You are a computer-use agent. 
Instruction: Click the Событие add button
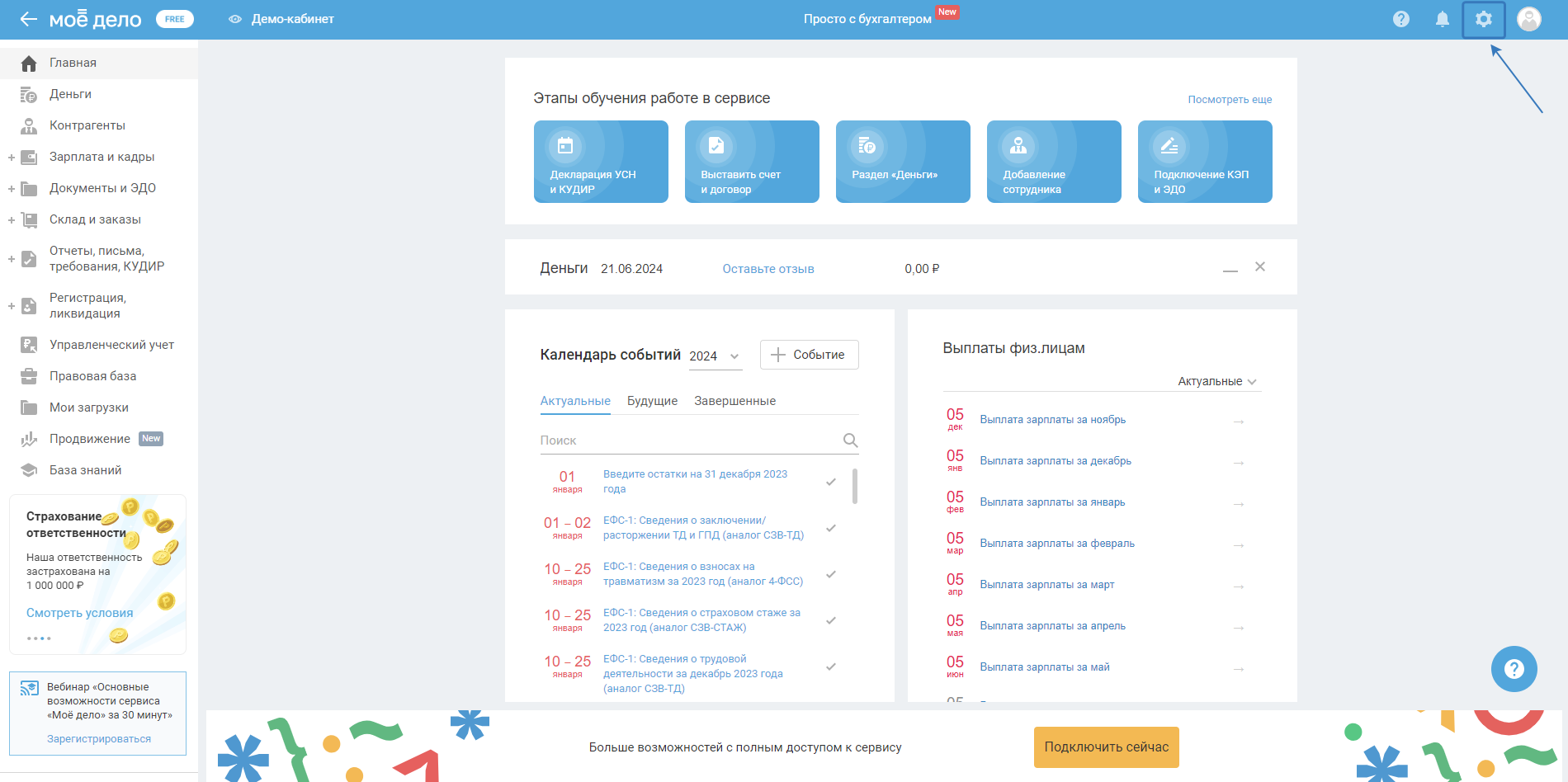point(809,355)
